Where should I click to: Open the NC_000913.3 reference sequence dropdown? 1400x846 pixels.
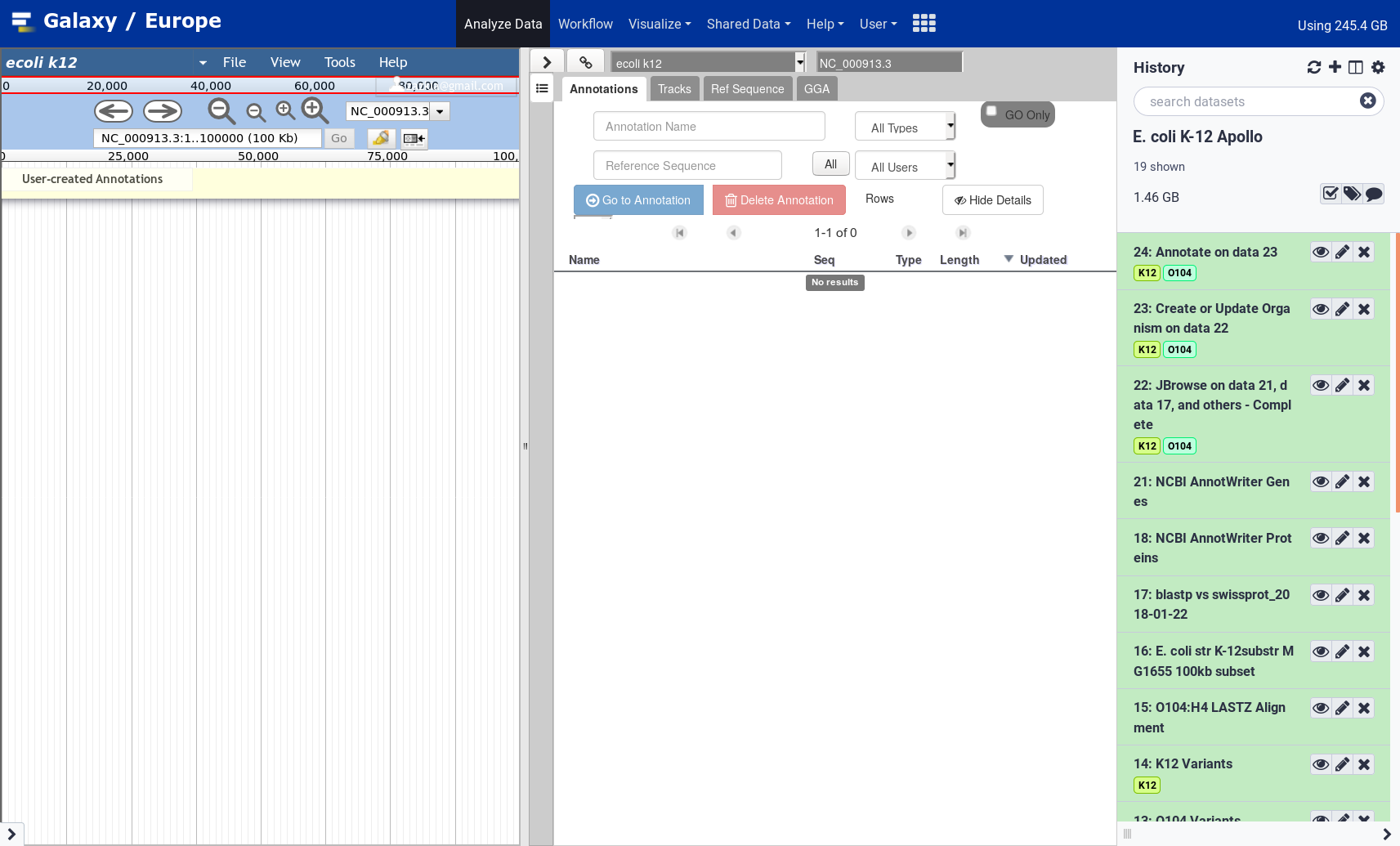click(440, 111)
